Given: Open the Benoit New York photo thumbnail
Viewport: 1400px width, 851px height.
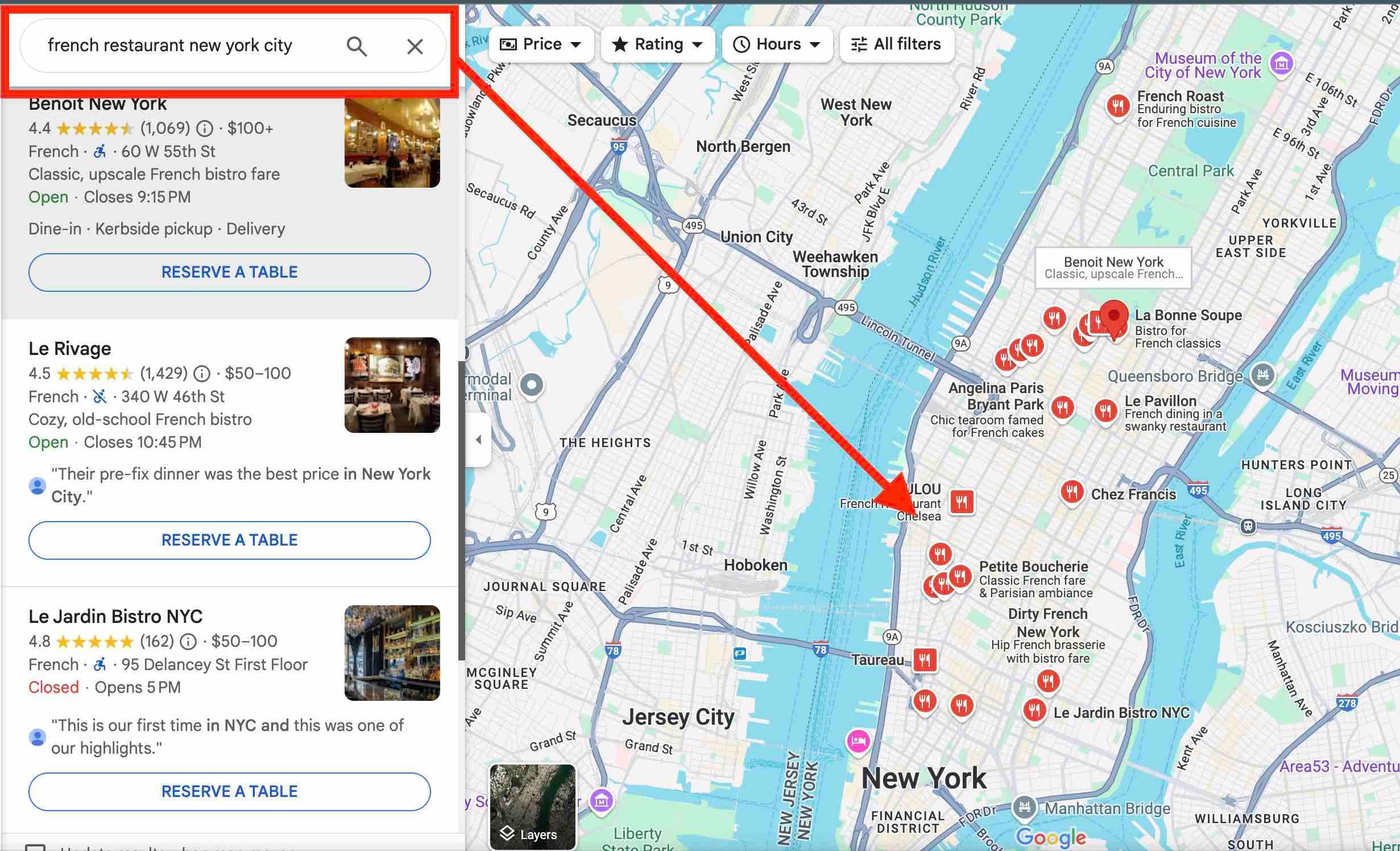Looking at the screenshot, I should coord(392,142).
